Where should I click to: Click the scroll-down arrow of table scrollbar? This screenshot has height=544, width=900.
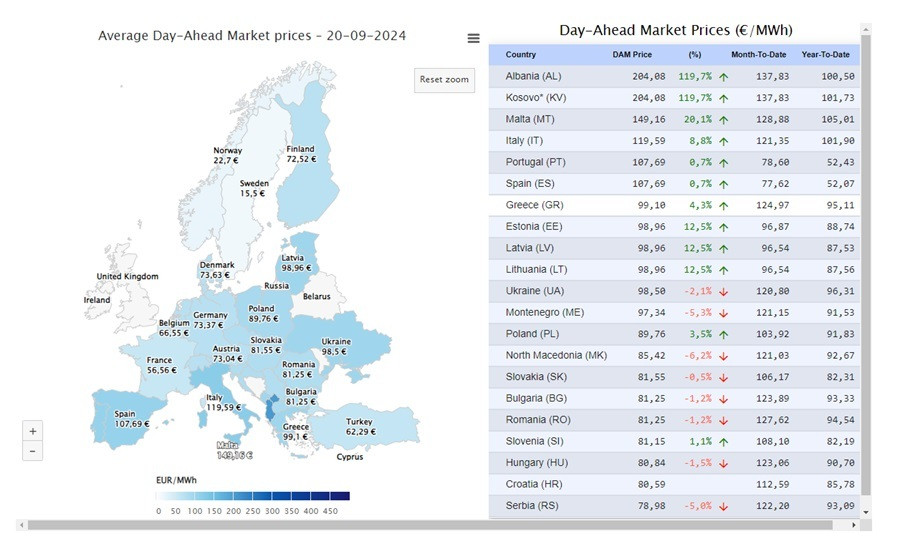coord(866,512)
